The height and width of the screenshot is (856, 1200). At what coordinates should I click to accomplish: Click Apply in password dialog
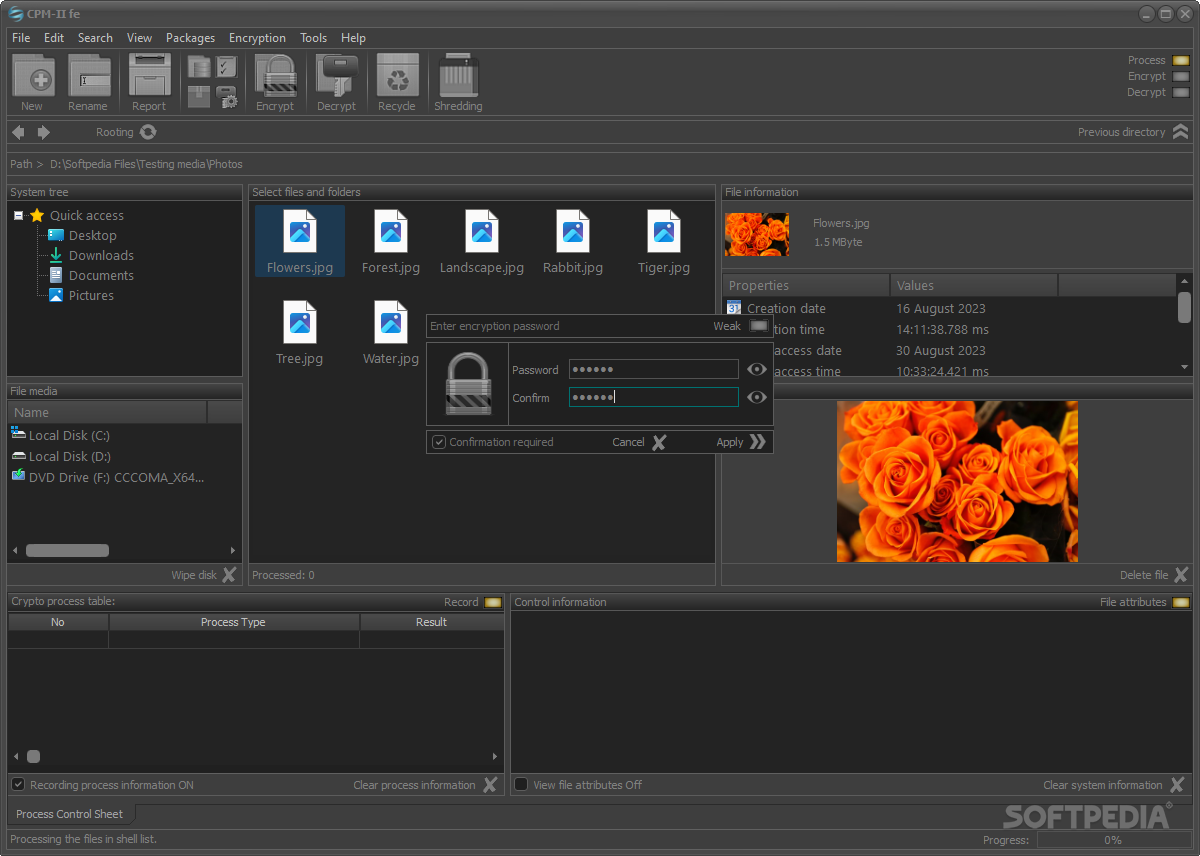741,442
